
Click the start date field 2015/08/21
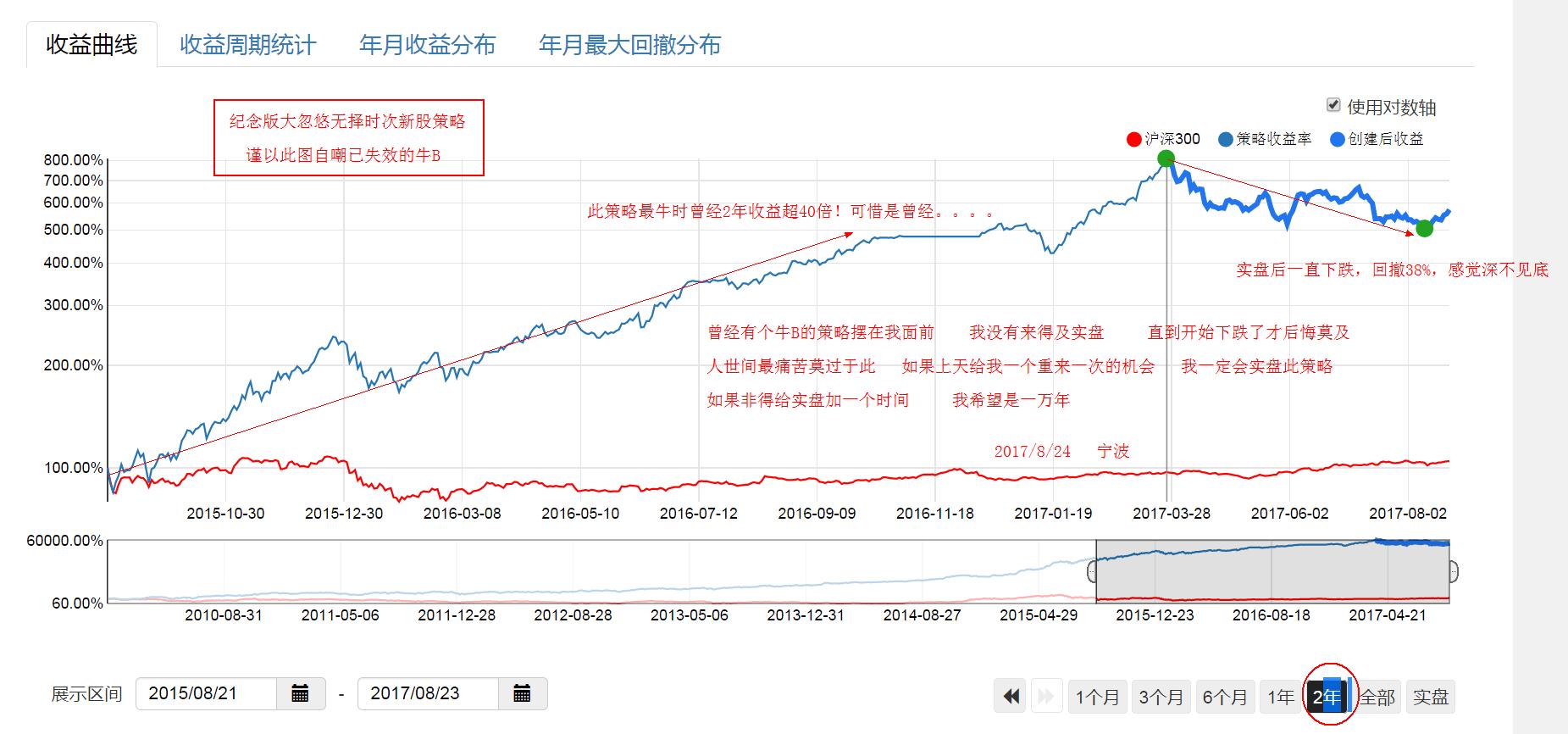pos(206,693)
